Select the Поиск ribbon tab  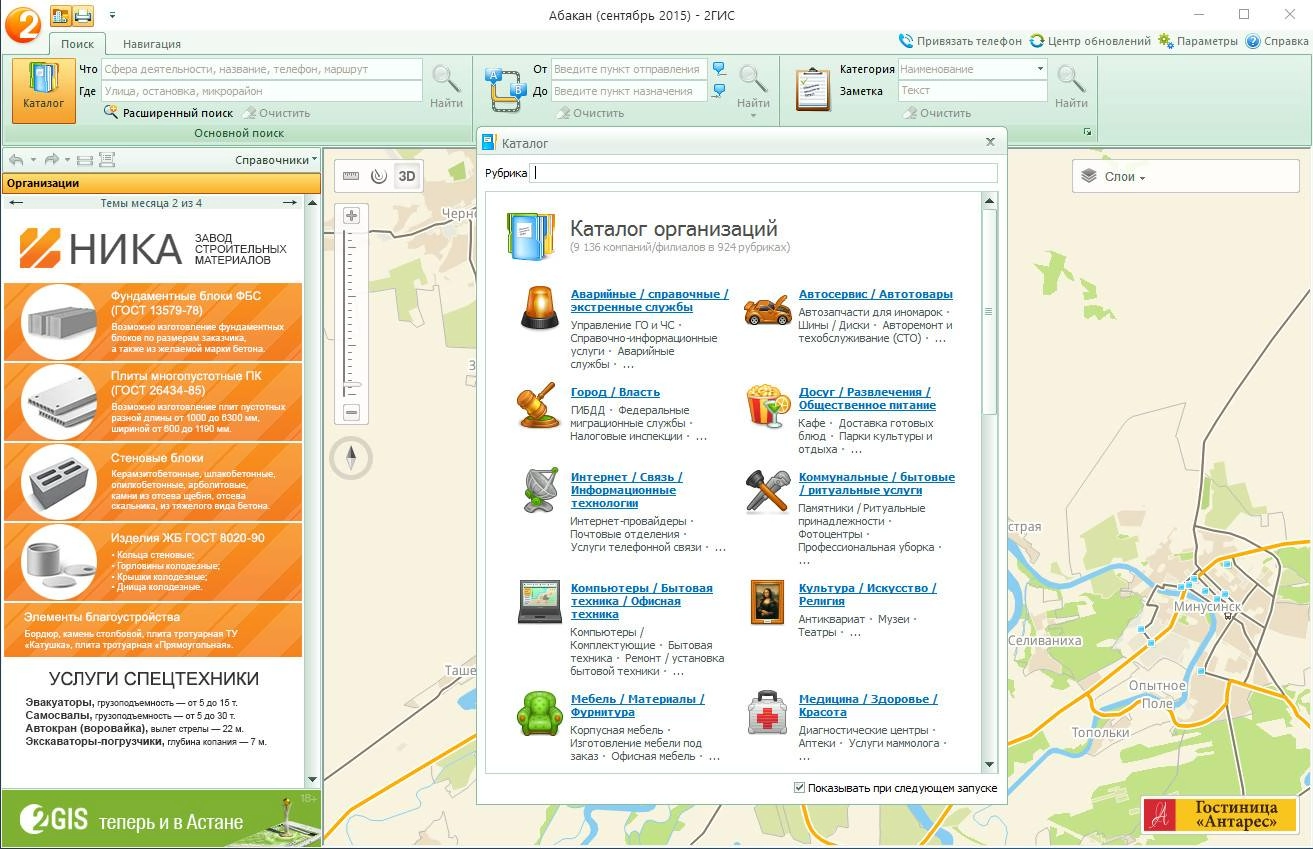[77, 44]
